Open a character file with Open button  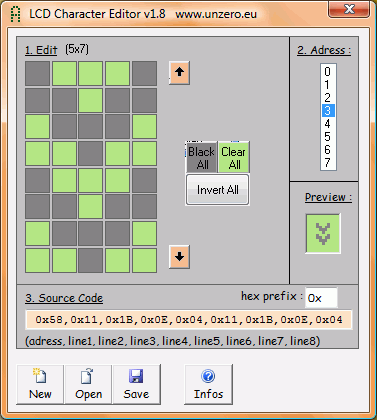88,384
